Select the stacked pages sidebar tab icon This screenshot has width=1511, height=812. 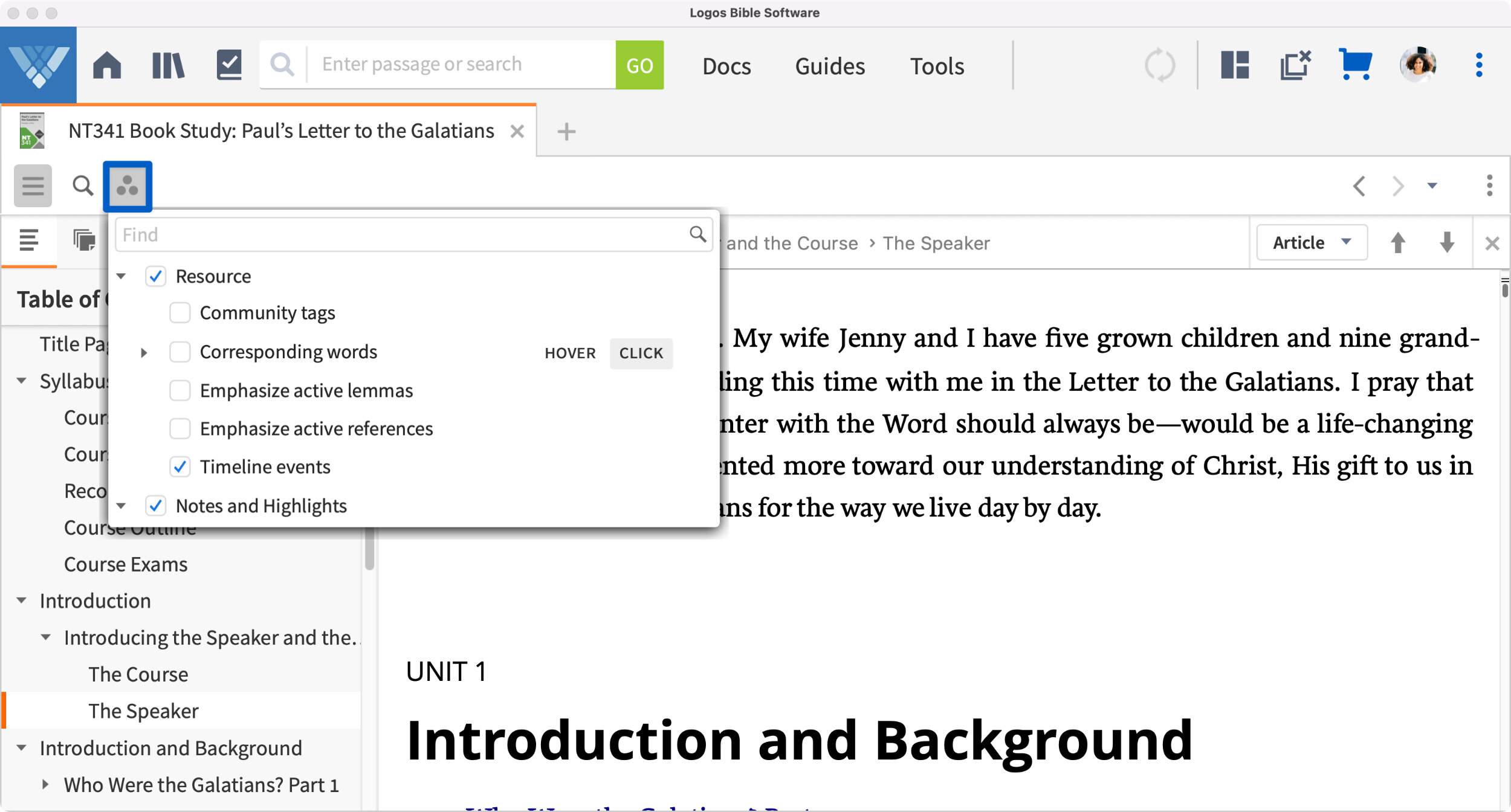[x=84, y=240]
